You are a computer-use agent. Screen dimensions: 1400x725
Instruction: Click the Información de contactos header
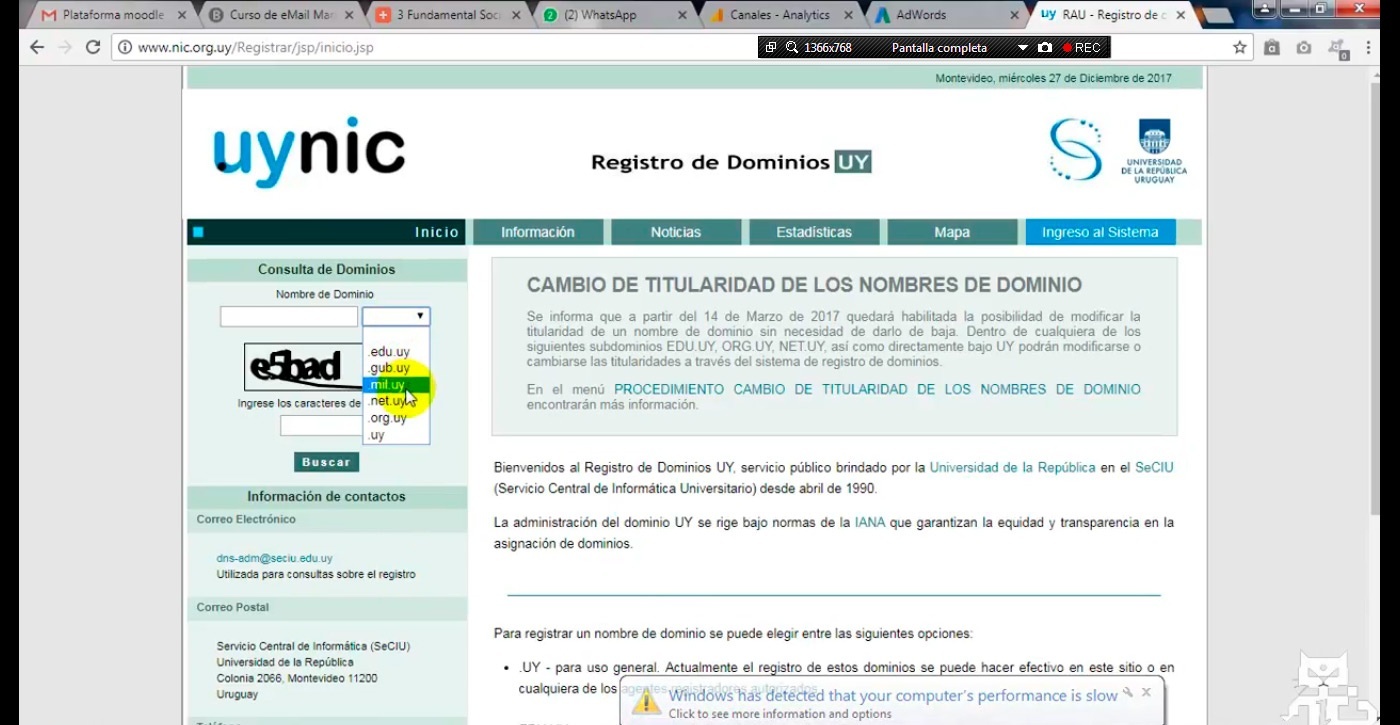click(x=326, y=496)
